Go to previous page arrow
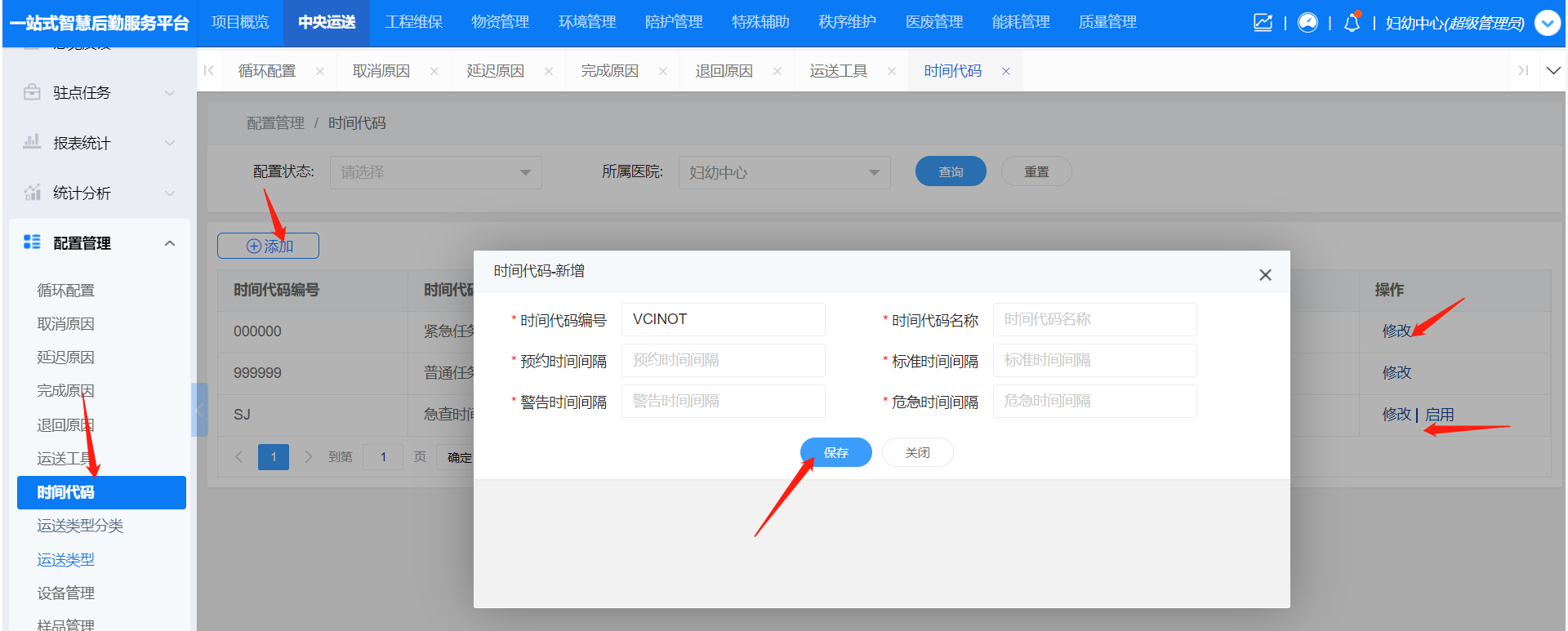The image size is (1568, 631). click(239, 457)
